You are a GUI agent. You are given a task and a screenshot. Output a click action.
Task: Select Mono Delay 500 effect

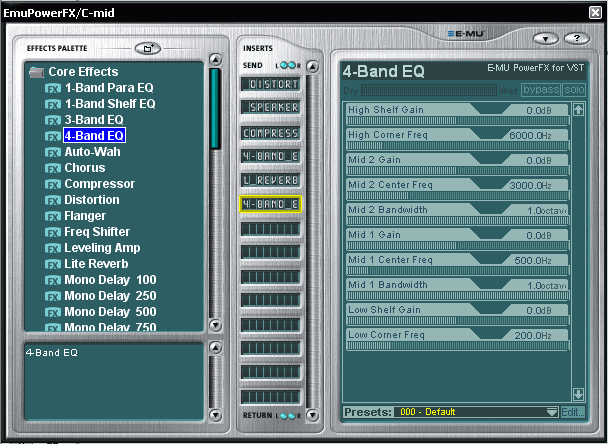tap(110, 312)
